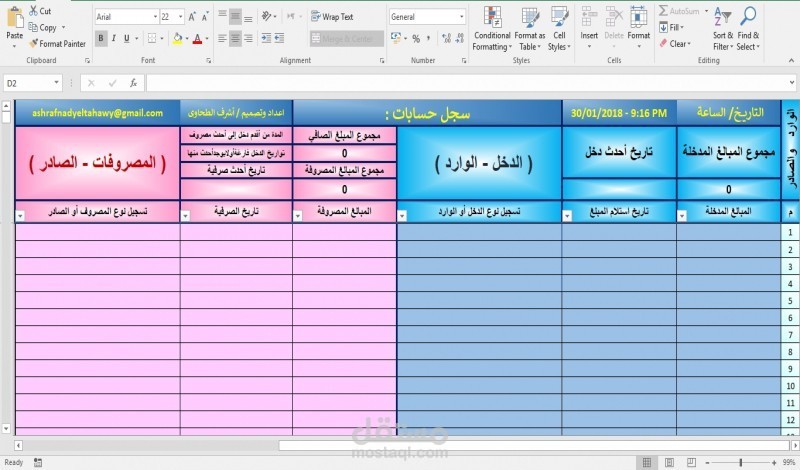Apply accounting number format icon
This screenshot has width=800, height=470.
[x=398, y=38]
